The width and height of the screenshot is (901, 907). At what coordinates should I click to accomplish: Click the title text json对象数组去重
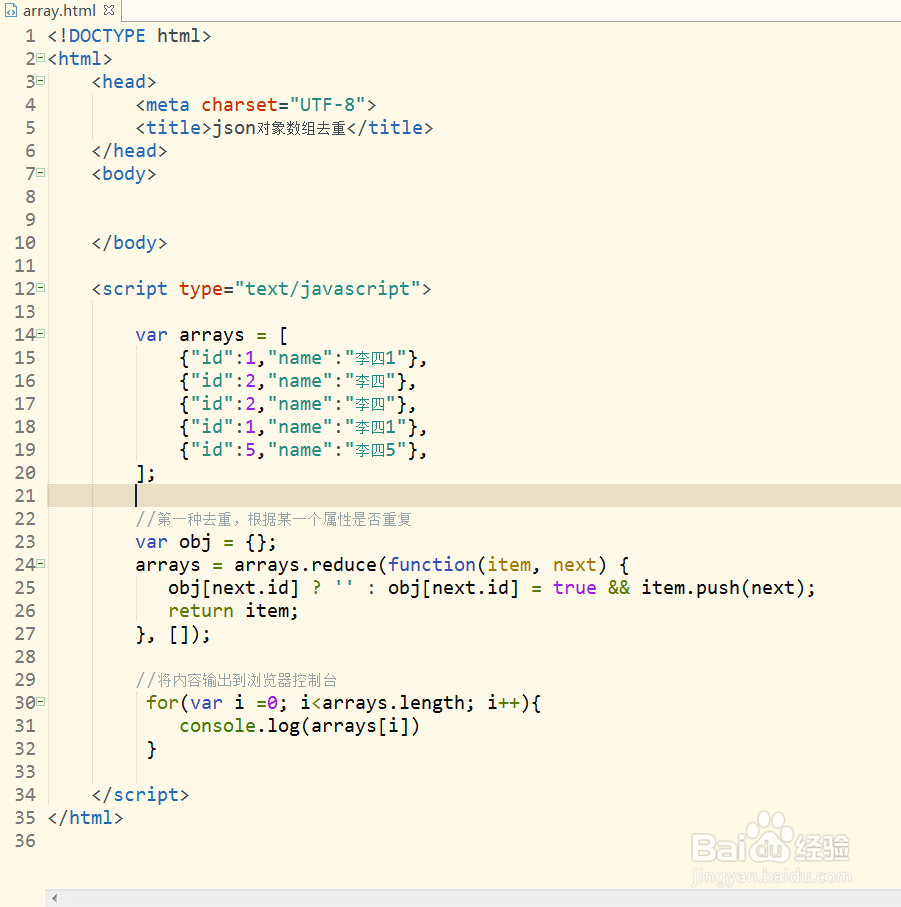[279, 128]
